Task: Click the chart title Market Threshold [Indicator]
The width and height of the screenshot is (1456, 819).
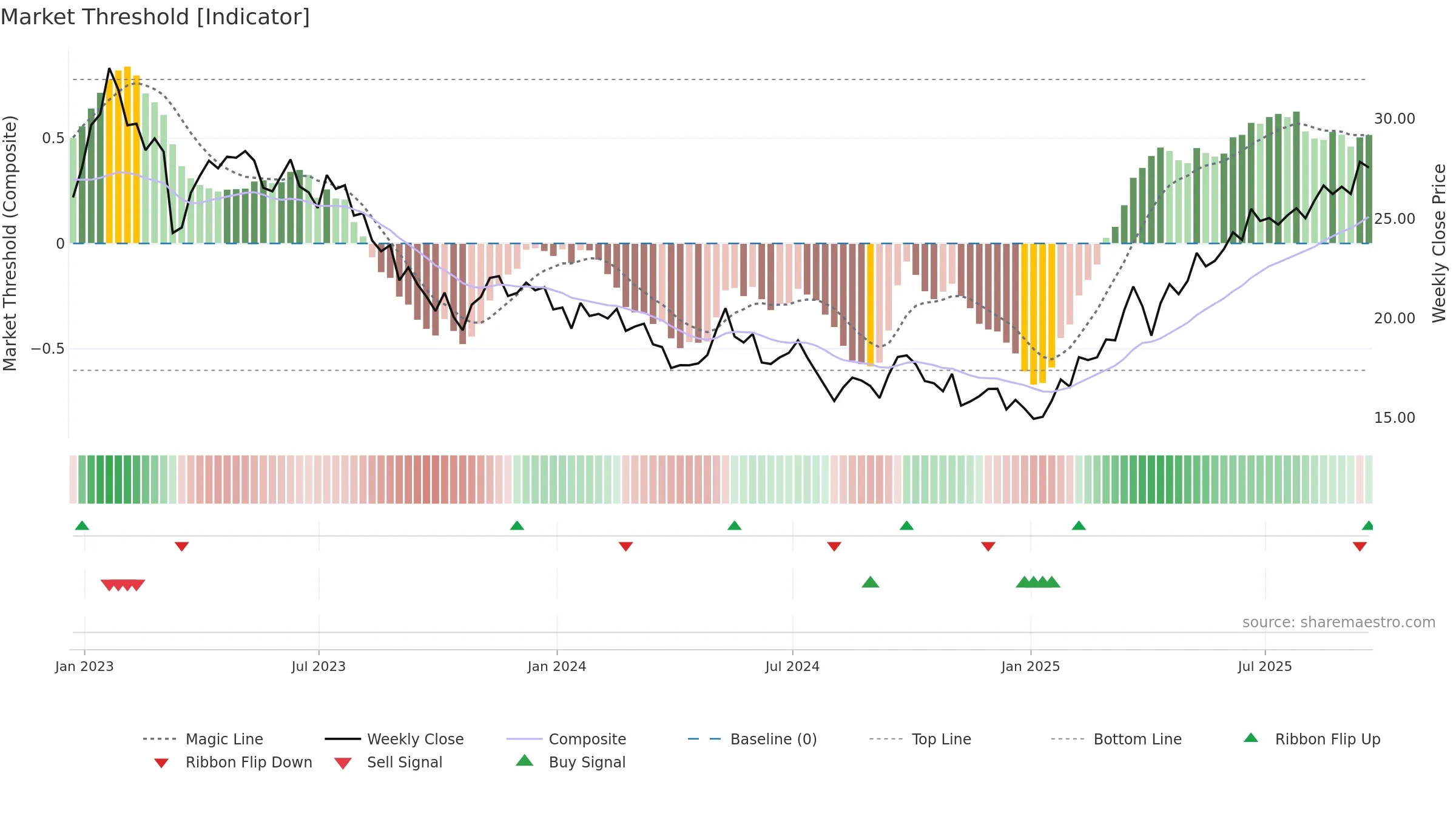Action: point(155,17)
